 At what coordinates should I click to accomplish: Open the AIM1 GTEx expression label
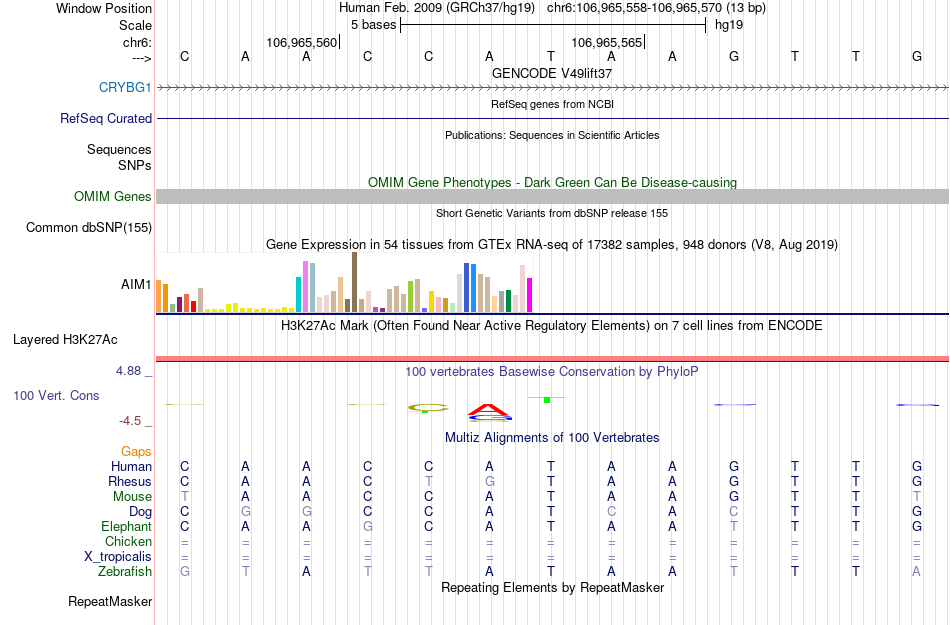(136, 284)
